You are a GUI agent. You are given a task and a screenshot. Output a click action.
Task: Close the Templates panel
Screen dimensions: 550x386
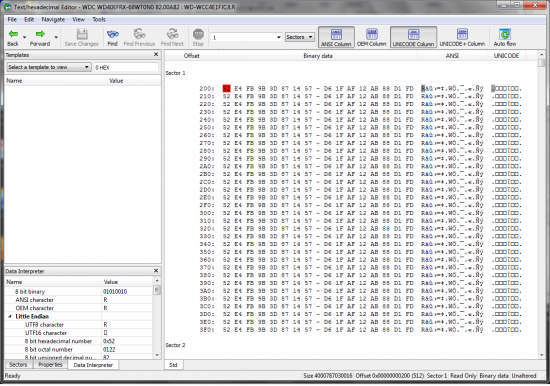tap(156, 54)
